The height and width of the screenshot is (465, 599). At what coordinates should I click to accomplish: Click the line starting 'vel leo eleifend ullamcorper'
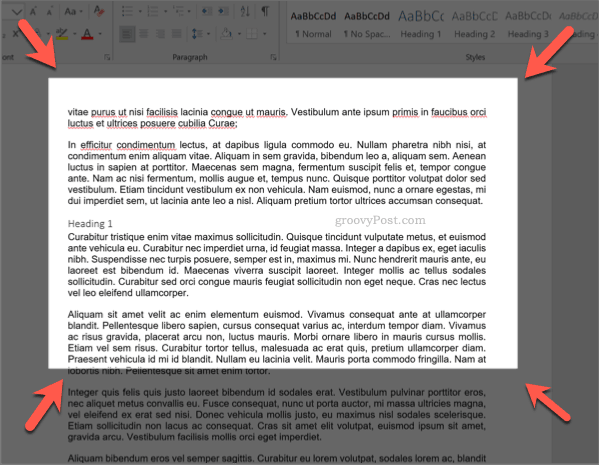[x=128, y=293]
